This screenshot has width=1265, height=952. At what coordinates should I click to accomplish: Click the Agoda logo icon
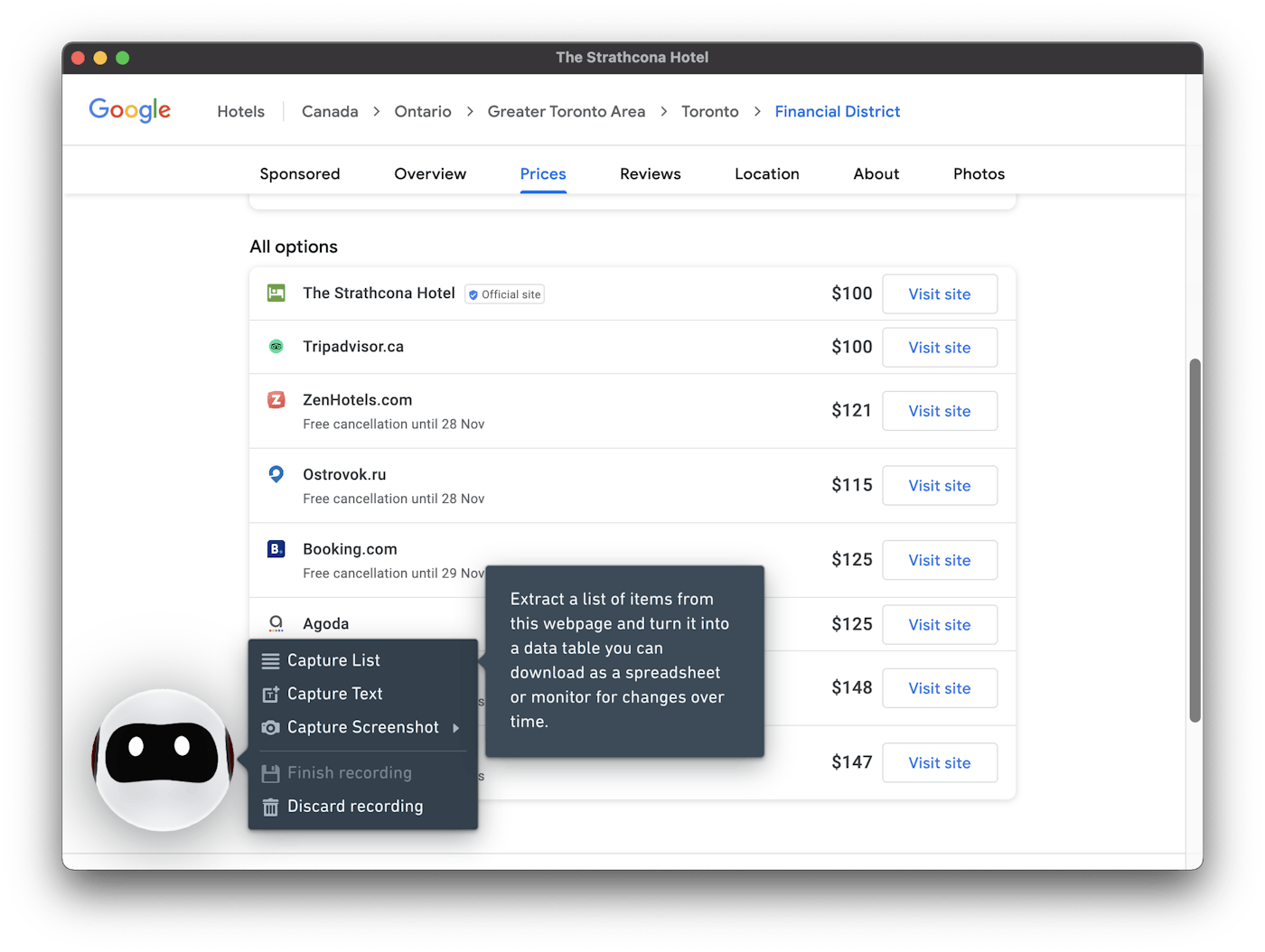click(276, 623)
